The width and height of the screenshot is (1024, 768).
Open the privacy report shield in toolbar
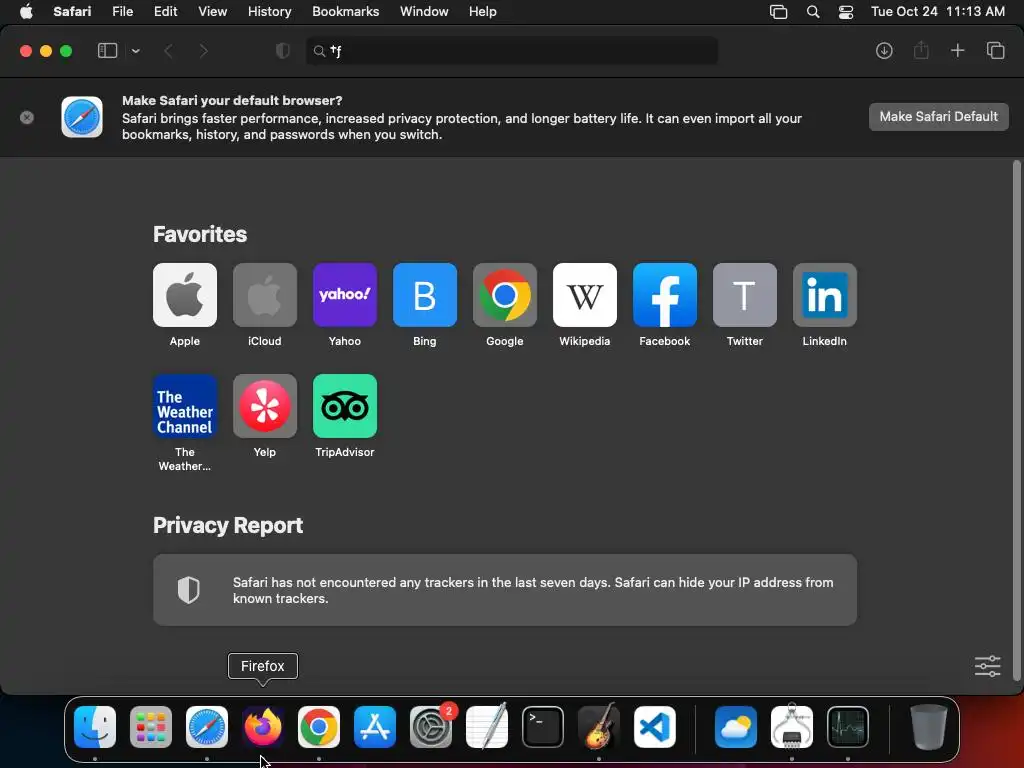pos(282,51)
